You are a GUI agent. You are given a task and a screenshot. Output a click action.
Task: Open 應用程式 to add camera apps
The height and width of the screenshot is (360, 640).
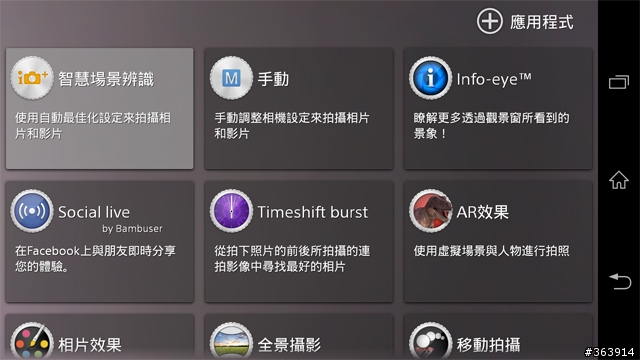coord(542,22)
